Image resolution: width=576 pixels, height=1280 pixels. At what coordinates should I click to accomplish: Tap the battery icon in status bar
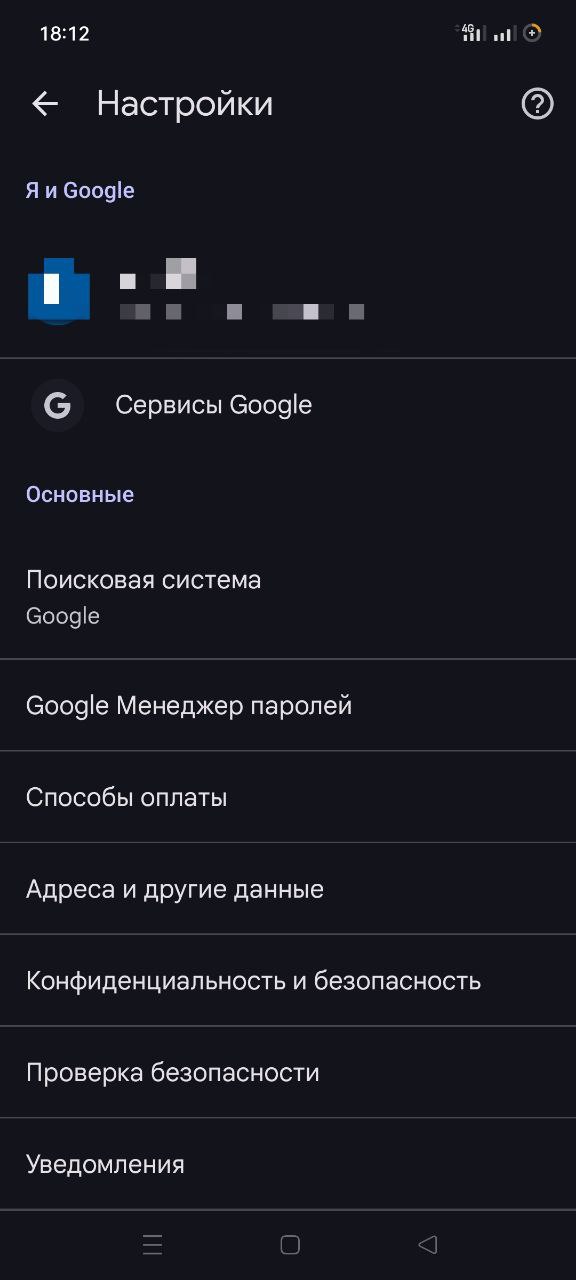(x=533, y=33)
